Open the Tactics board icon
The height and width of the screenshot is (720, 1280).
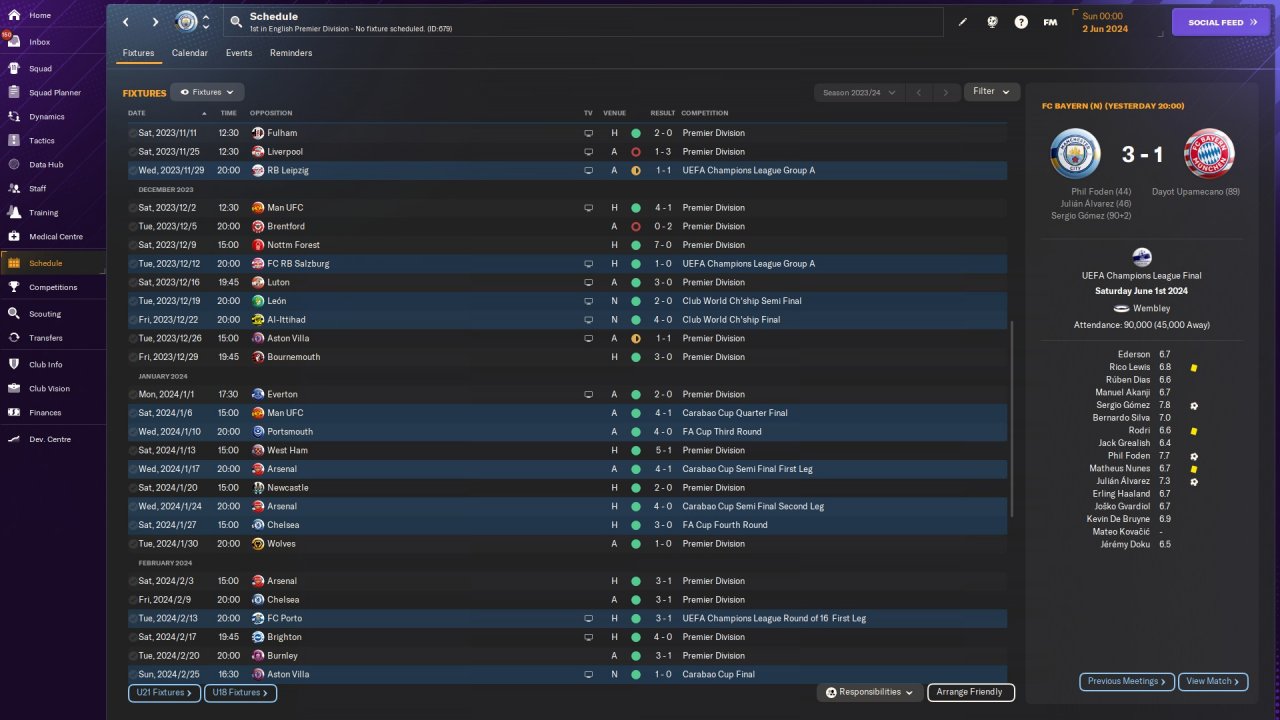point(14,141)
